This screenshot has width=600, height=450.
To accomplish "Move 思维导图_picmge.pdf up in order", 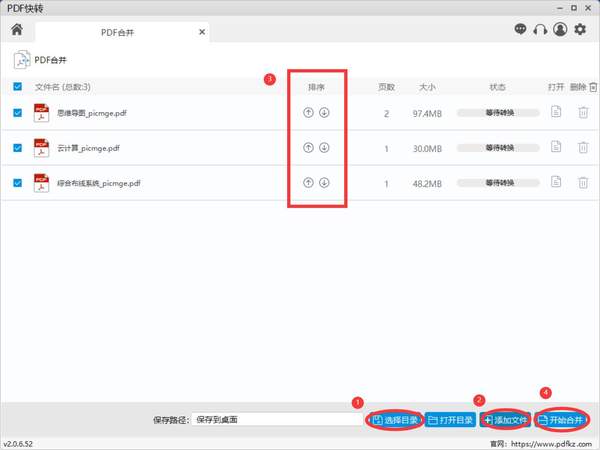I will tap(308, 112).
